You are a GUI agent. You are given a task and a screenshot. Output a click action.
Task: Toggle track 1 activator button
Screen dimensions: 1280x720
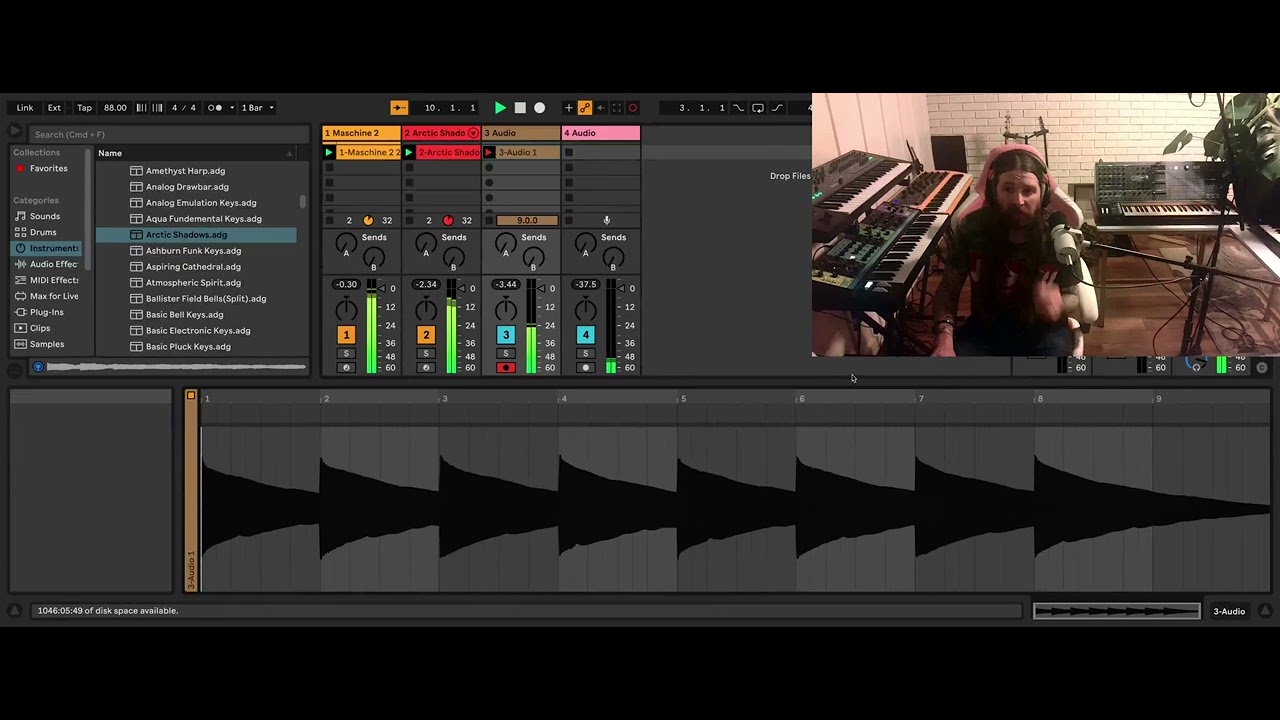(346, 335)
